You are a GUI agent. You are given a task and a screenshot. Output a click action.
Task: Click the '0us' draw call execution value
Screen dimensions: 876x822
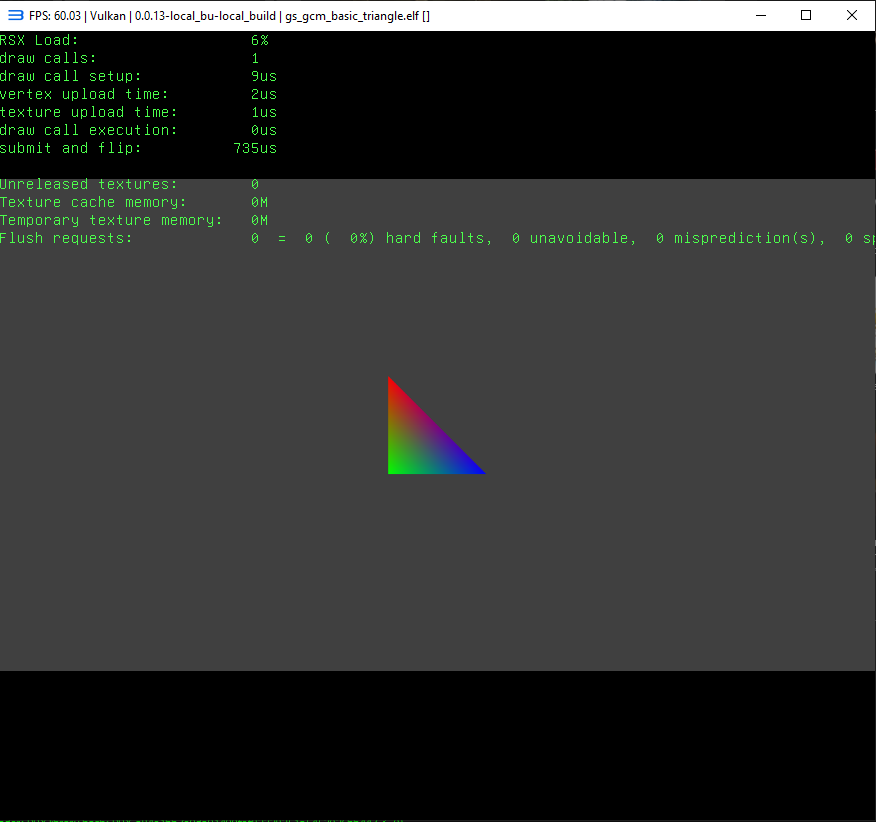point(264,130)
